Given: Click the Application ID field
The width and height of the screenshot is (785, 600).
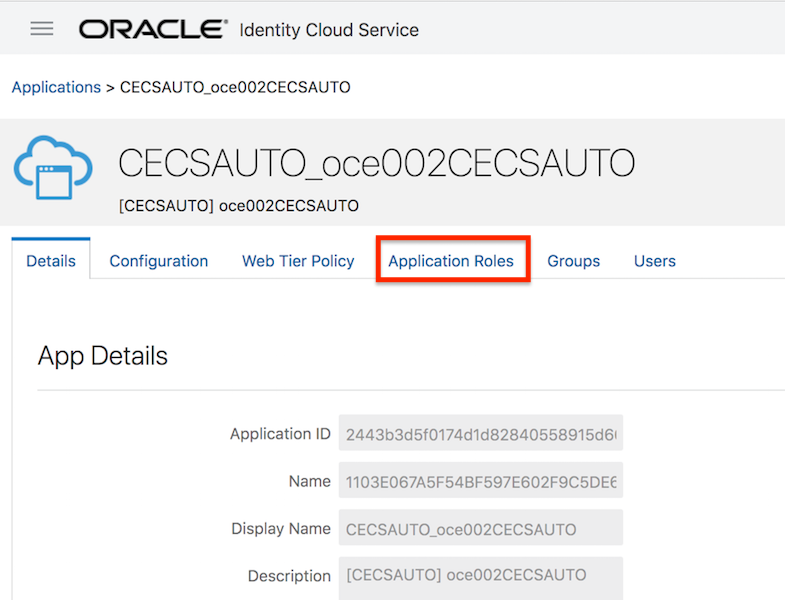Looking at the screenshot, I should (480, 434).
